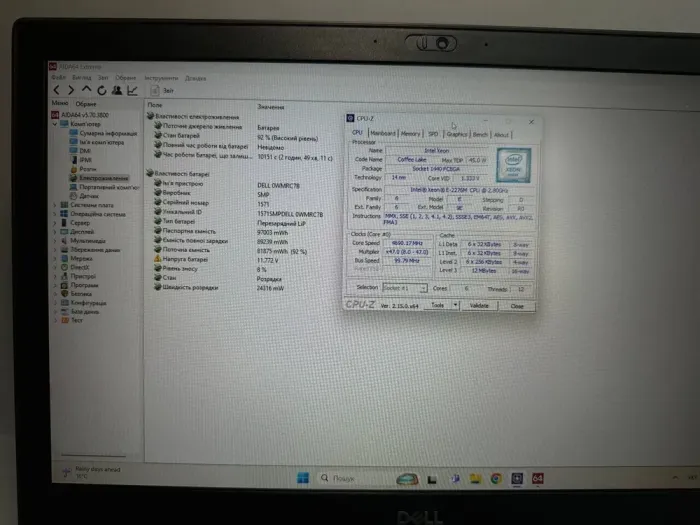Go back with AIDA64 back arrow
700x525 pixels.
pos(57,90)
